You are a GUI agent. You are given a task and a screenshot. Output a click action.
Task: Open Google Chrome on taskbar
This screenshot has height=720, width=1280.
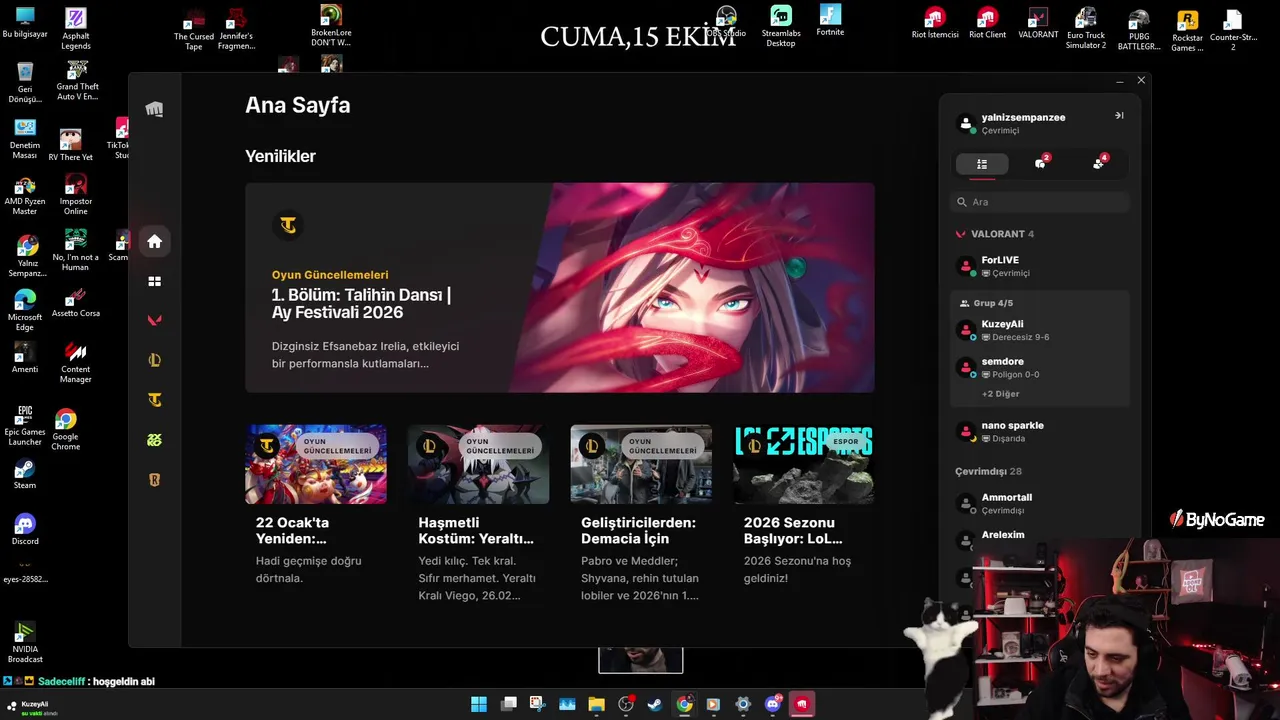coord(684,704)
